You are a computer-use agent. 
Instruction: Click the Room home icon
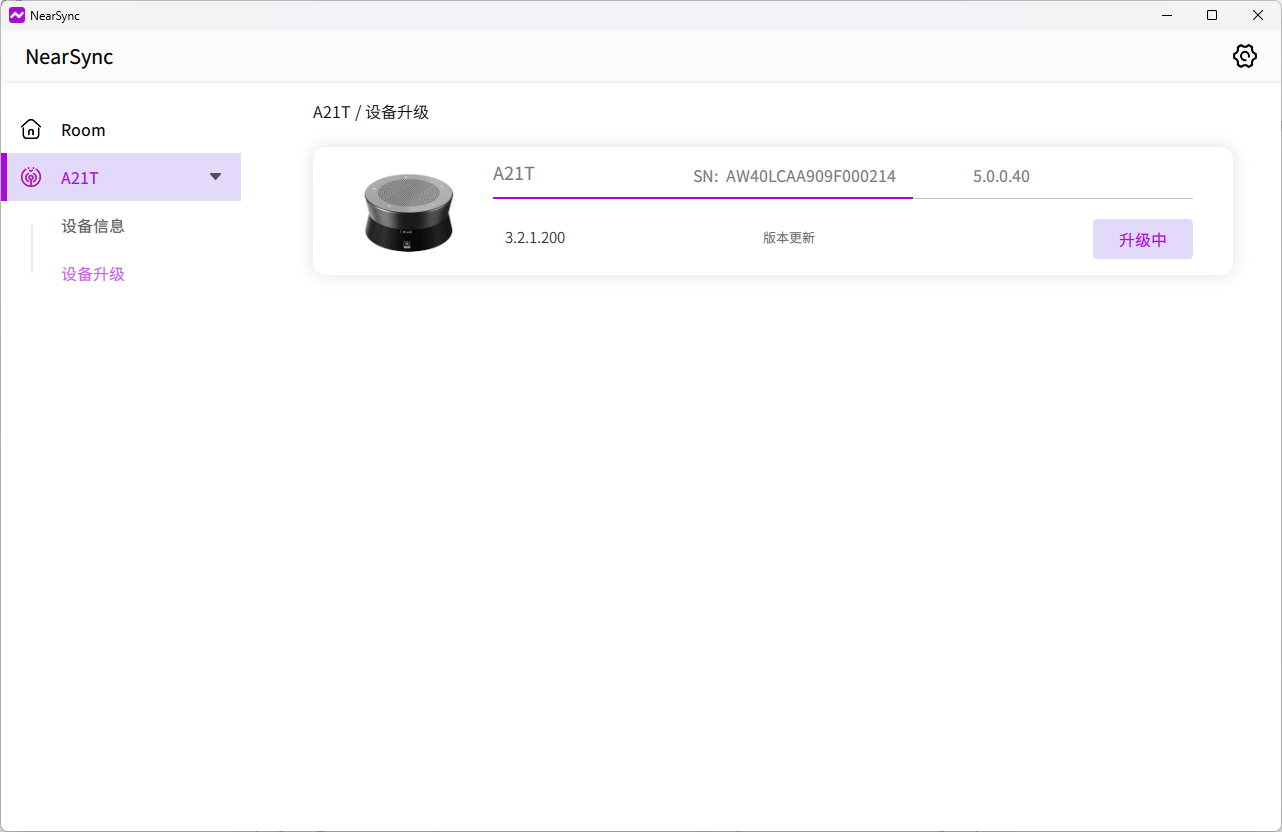point(31,130)
